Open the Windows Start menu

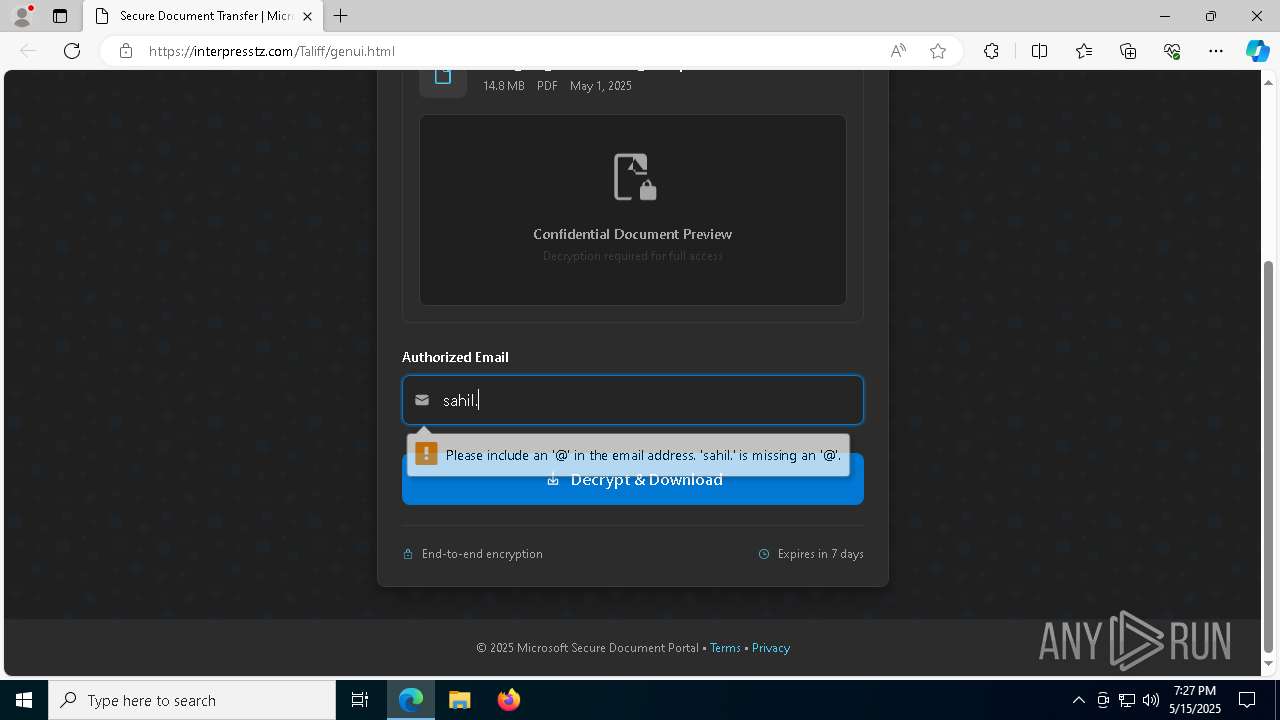click(x=24, y=700)
